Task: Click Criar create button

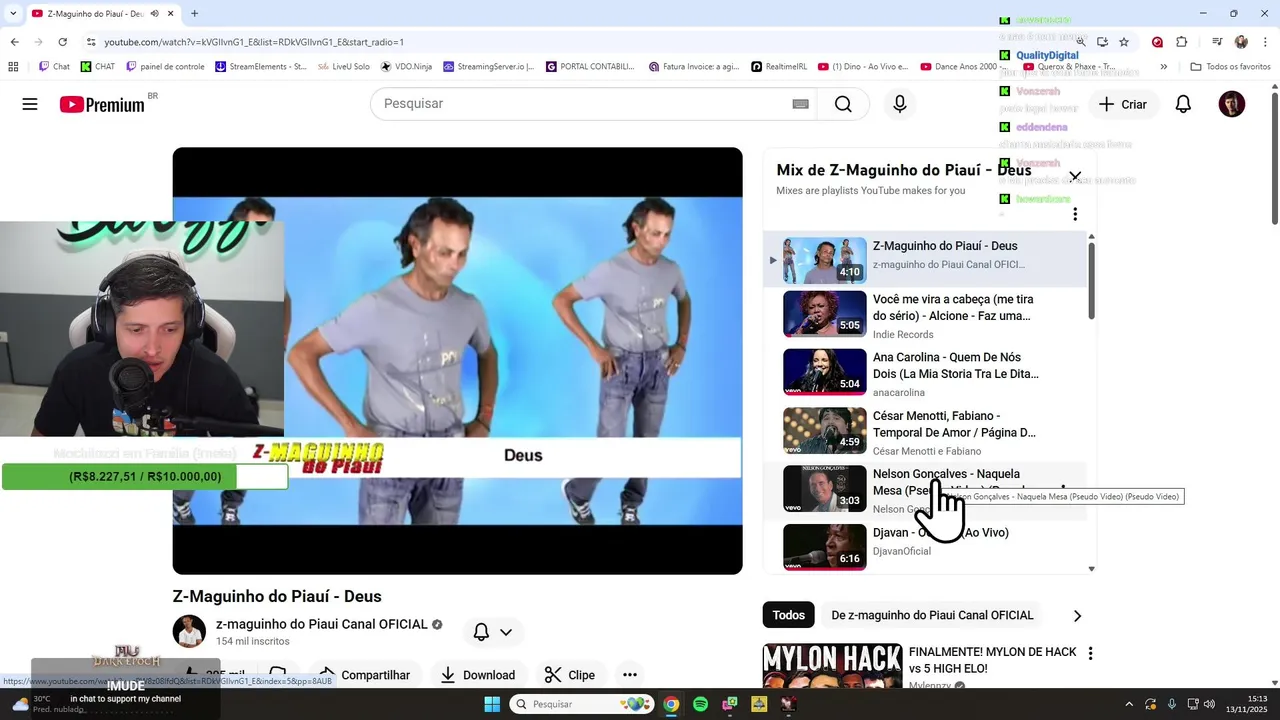Action: coord(1123,104)
